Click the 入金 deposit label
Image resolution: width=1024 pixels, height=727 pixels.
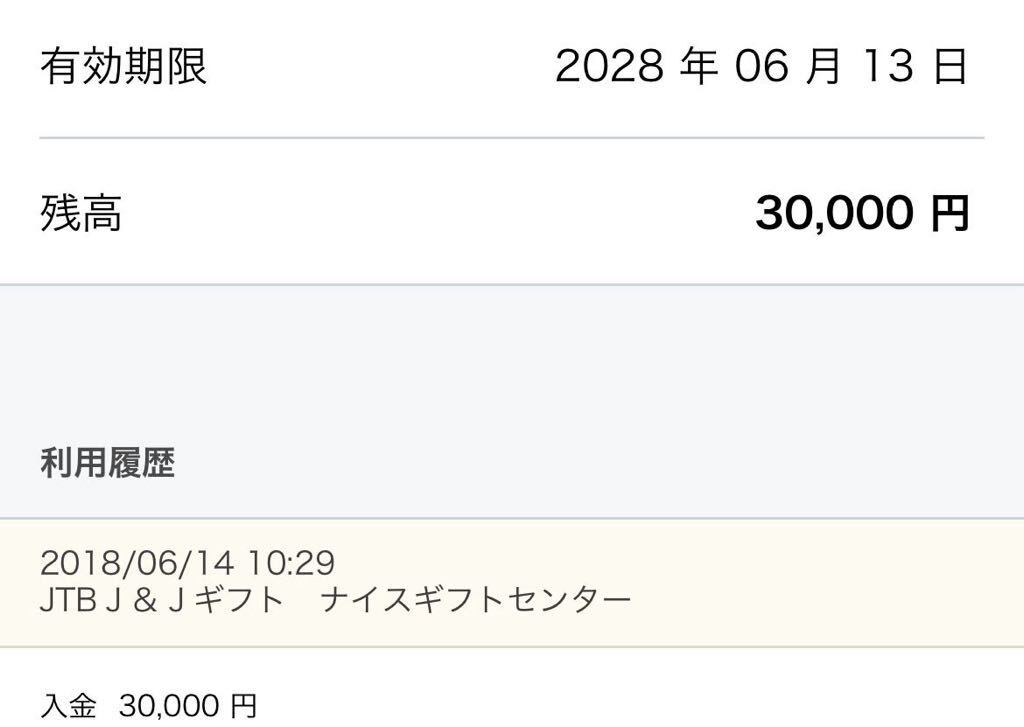68,708
